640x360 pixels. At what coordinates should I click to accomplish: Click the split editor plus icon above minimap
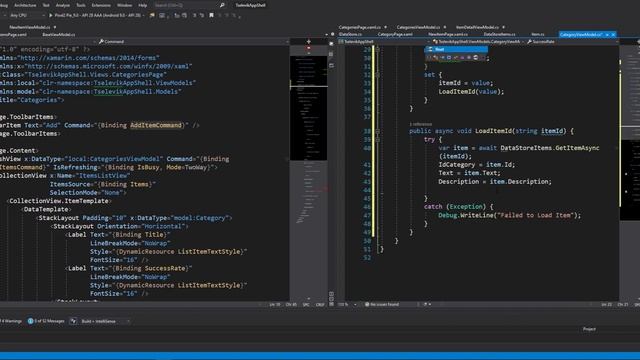pos(309,42)
